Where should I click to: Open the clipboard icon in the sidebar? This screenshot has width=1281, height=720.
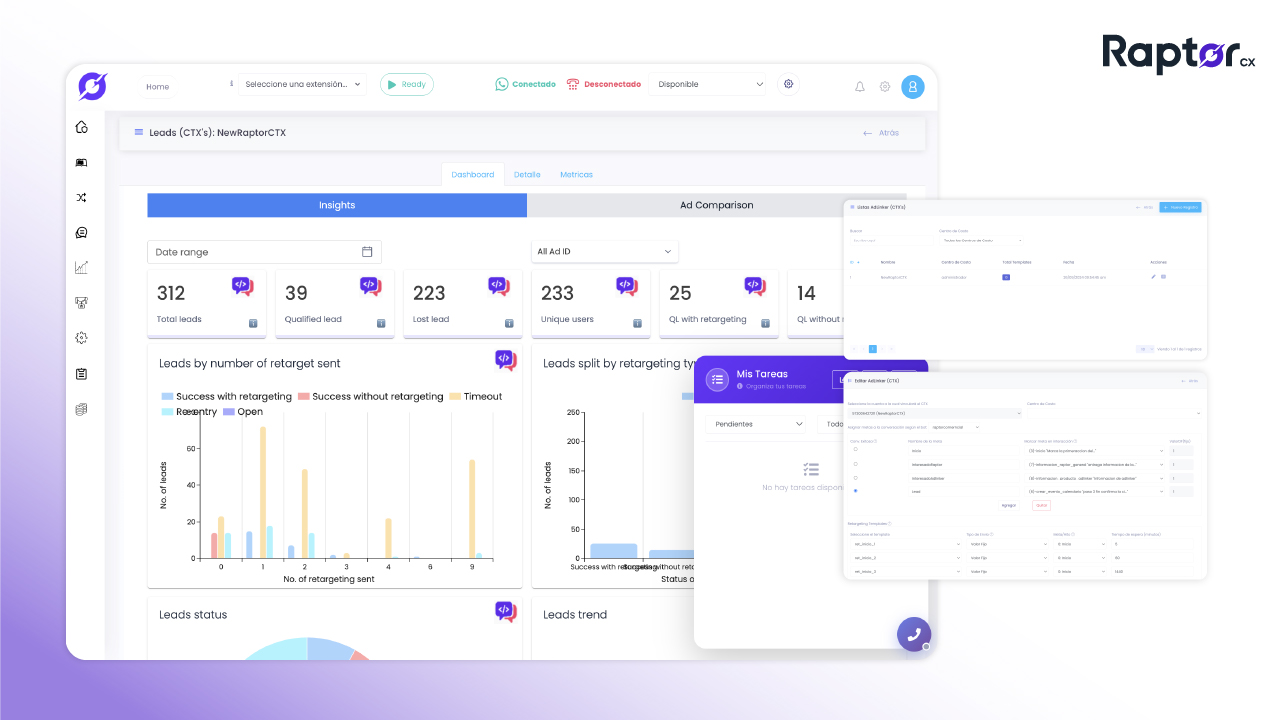point(82,374)
